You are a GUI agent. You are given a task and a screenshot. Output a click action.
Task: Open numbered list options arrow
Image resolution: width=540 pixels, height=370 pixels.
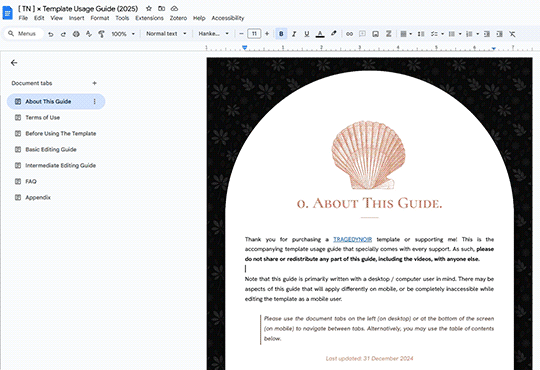click(x=478, y=34)
